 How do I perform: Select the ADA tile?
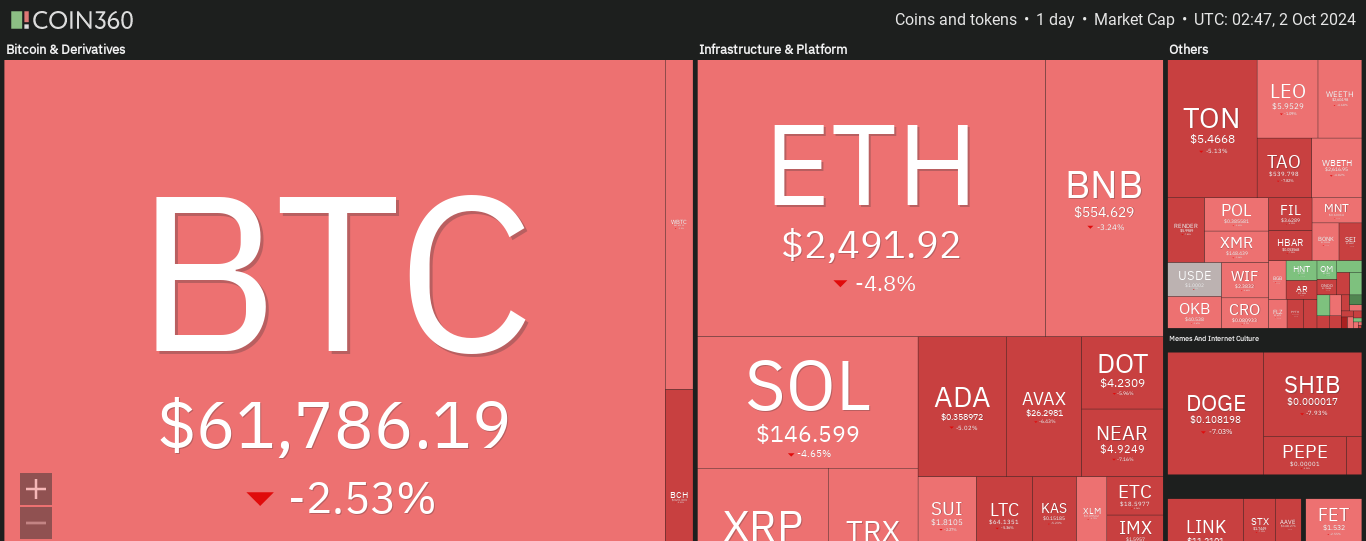pos(962,406)
